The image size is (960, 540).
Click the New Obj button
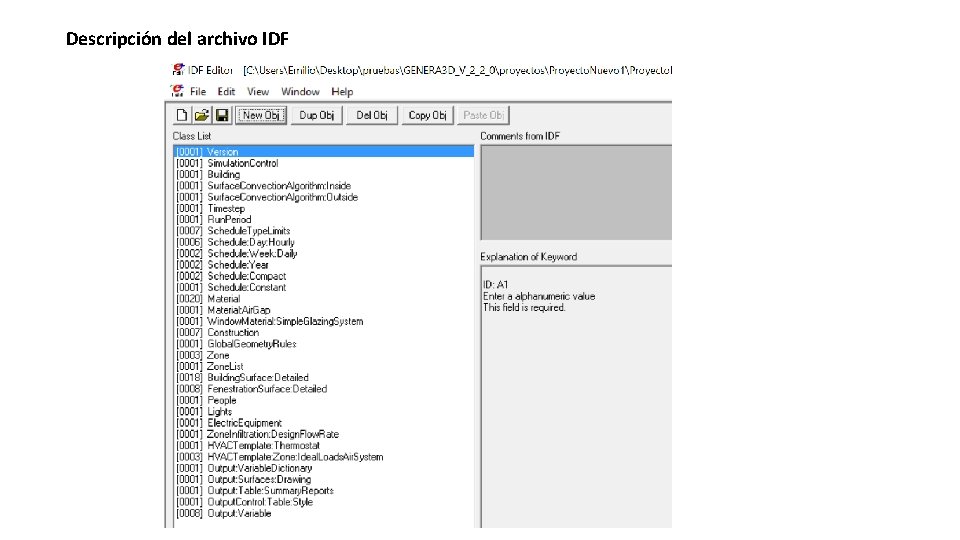point(261,115)
